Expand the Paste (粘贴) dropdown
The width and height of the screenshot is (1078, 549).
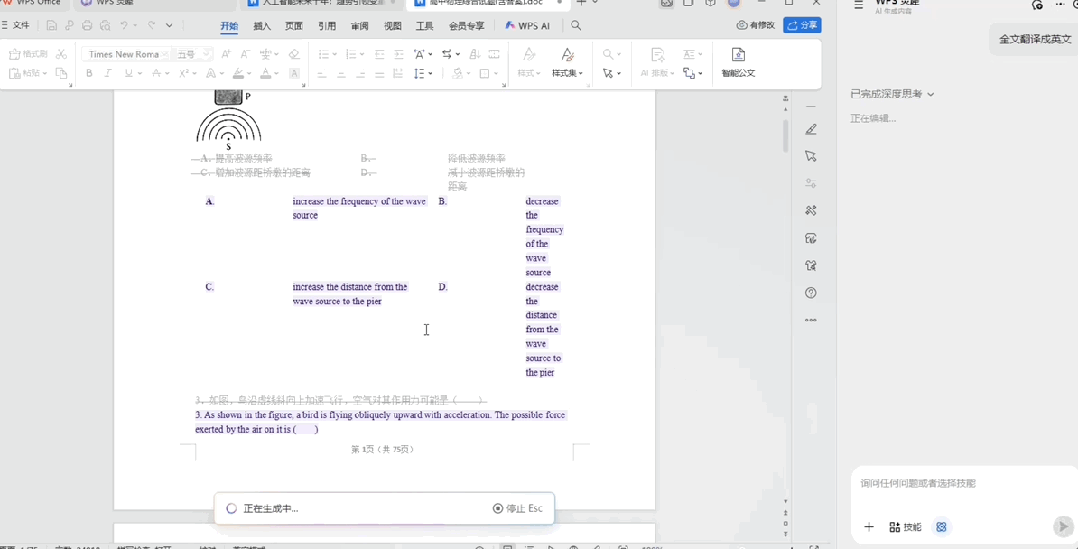coord(45,73)
